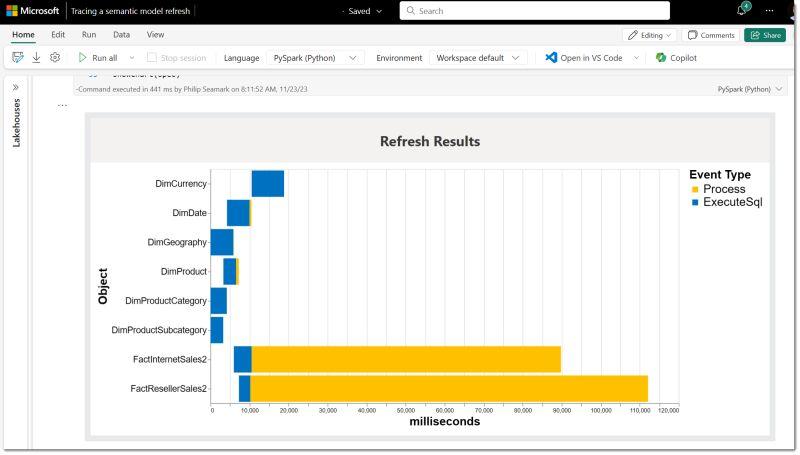Open the notifications bell
The height and width of the screenshot is (455, 800).
744,10
